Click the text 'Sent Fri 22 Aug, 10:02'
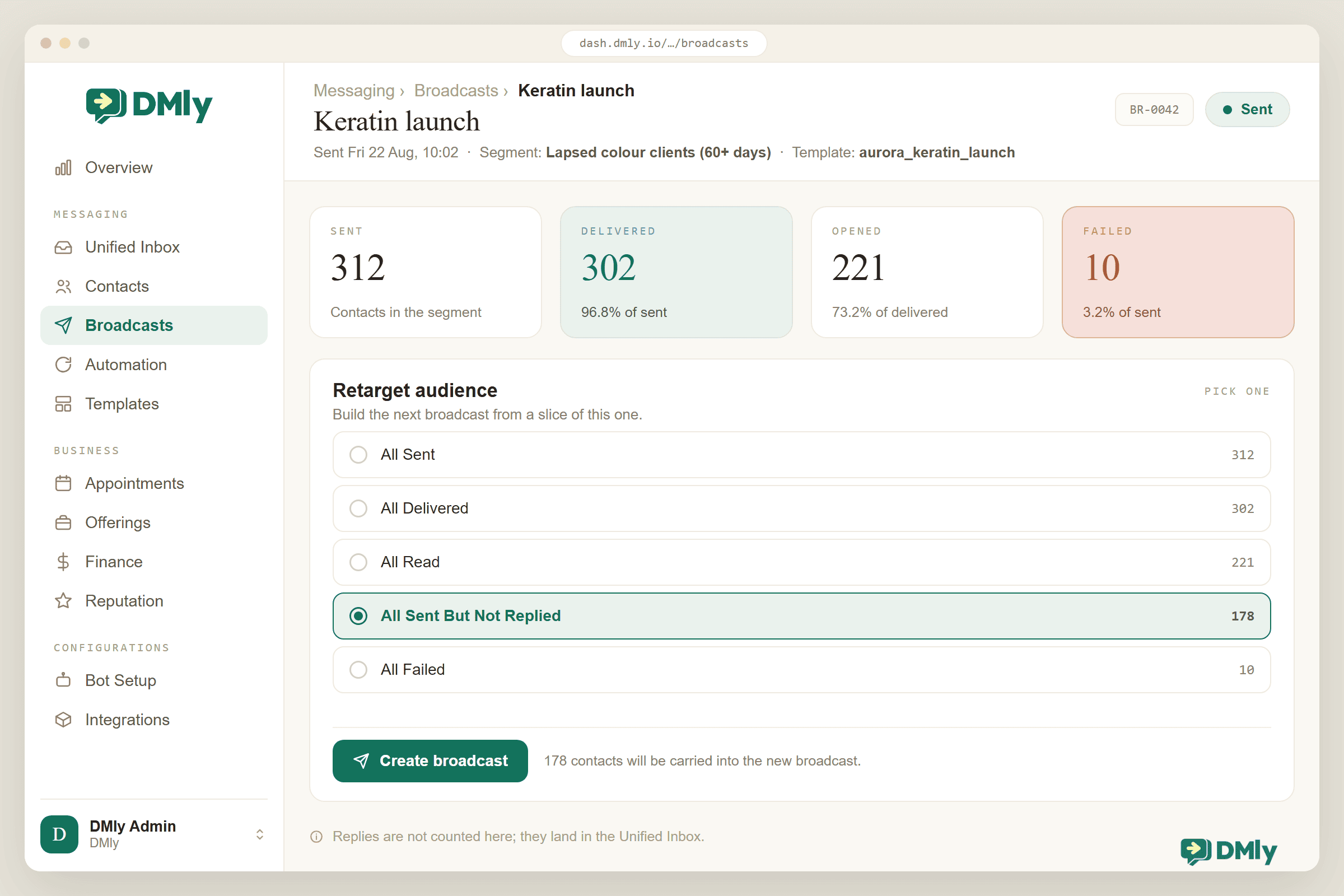Viewport: 1344px width, 896px height. point(386,152)
